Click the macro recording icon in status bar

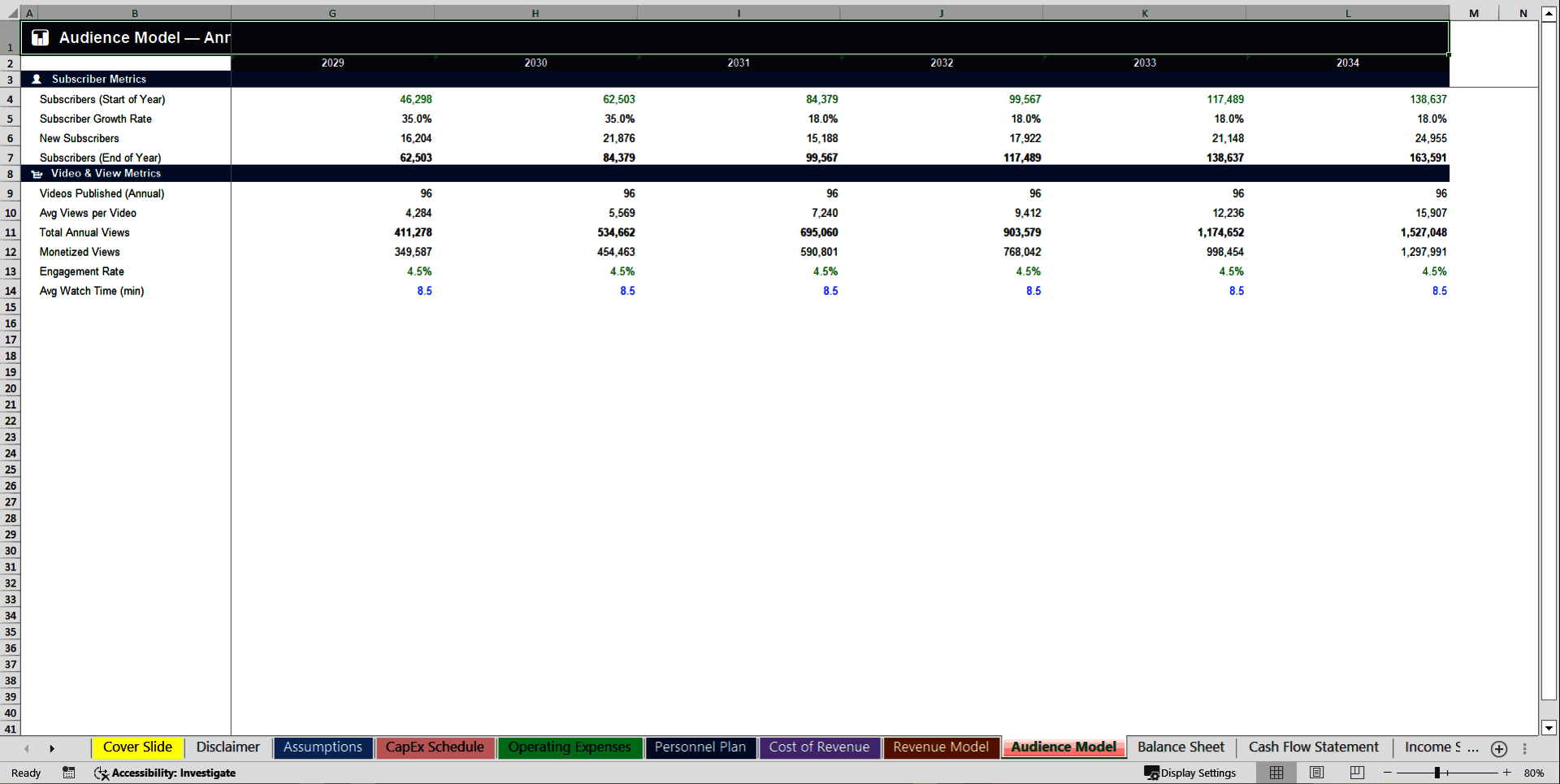coord(69,773)
